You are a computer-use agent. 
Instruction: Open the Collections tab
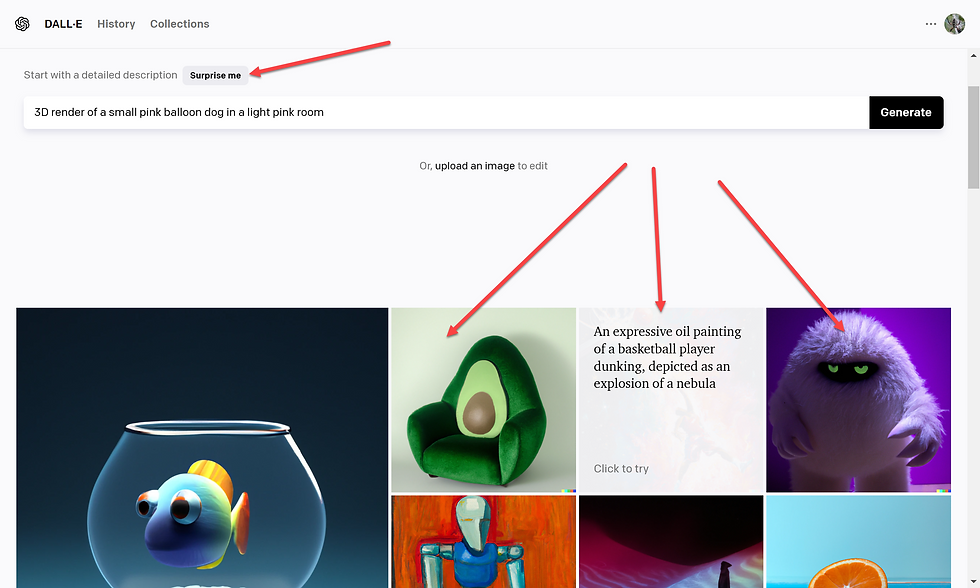[179, 24]
